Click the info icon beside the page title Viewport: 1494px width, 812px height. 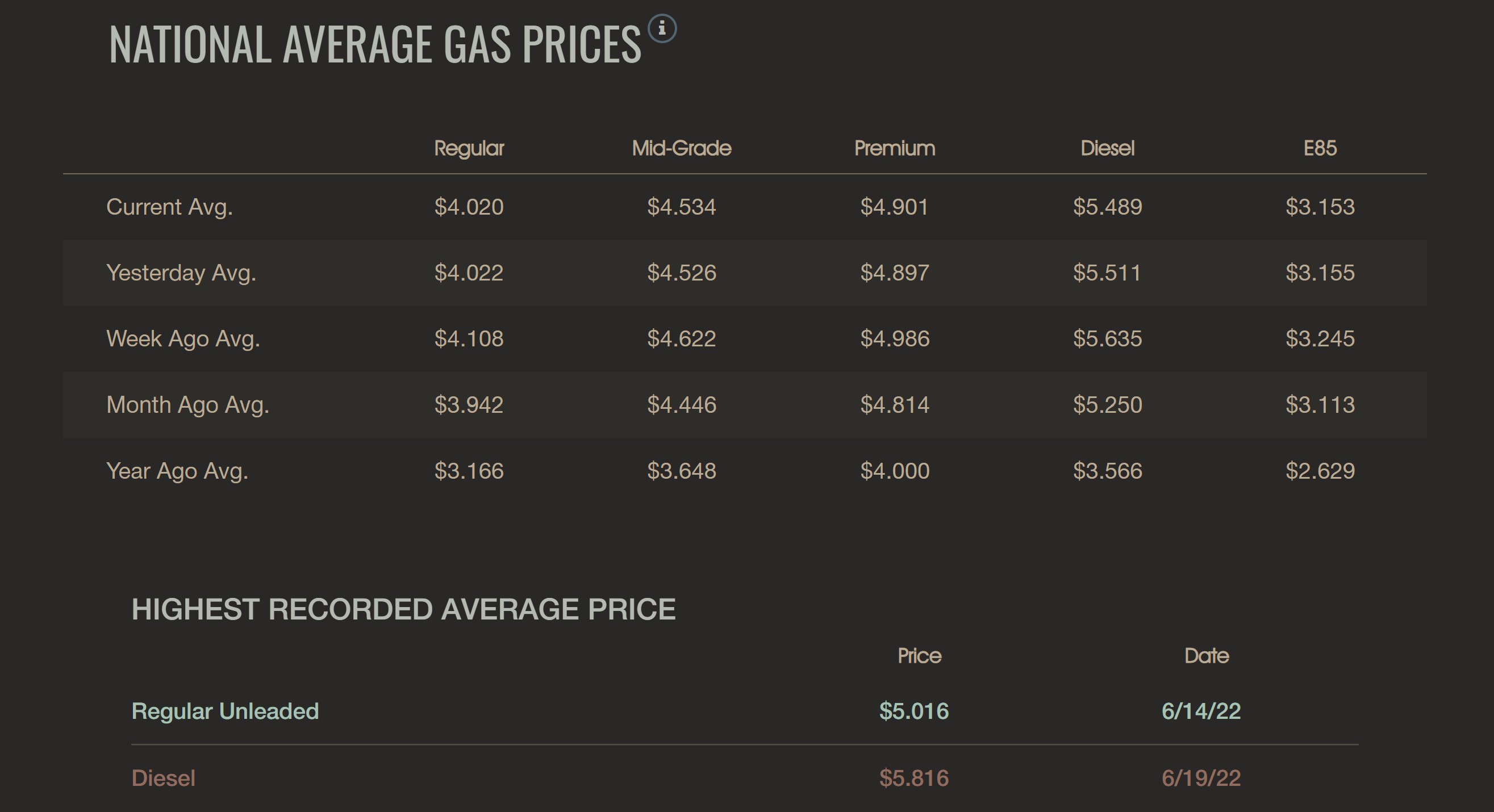click(662, 28)
